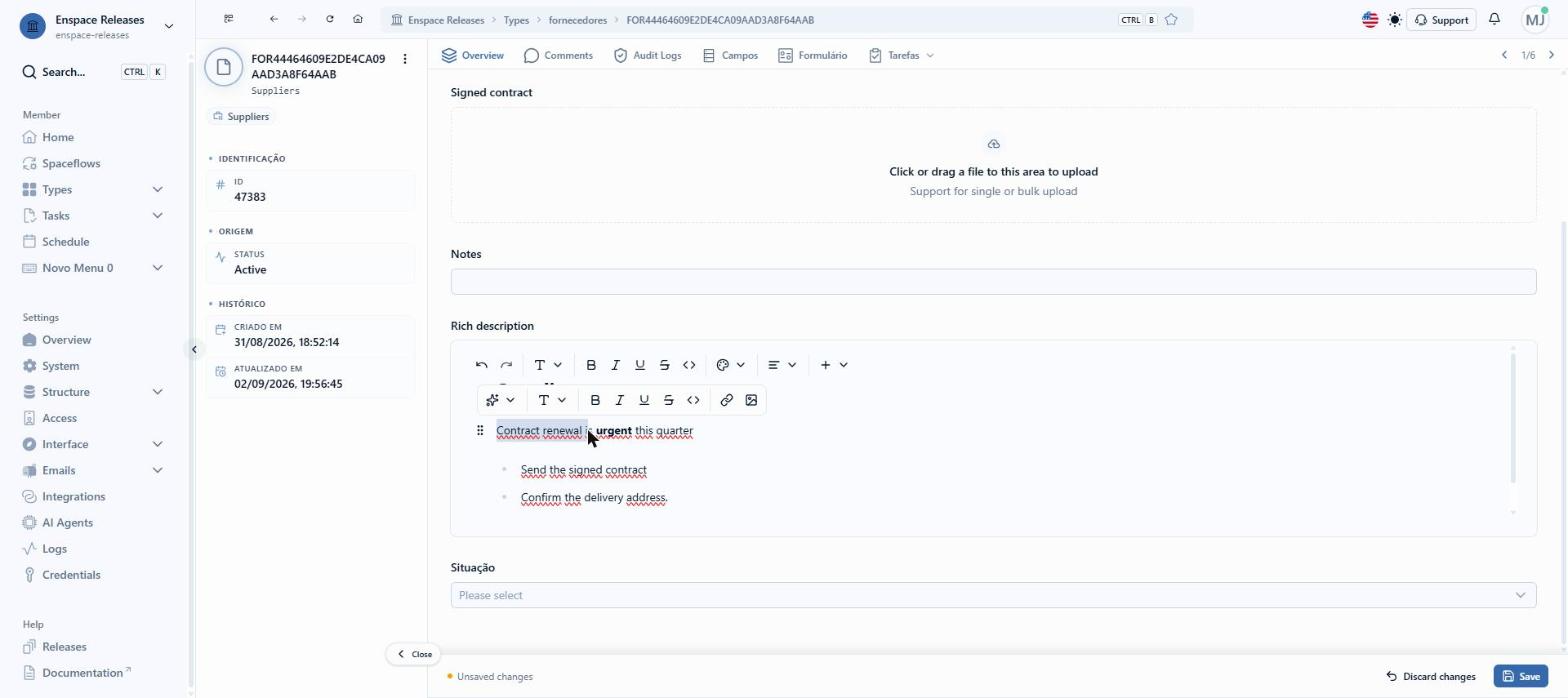This screenshot has width=1568, height=698.
Task: Open the plus insert dropdown
Action: (x=834, y=365)
